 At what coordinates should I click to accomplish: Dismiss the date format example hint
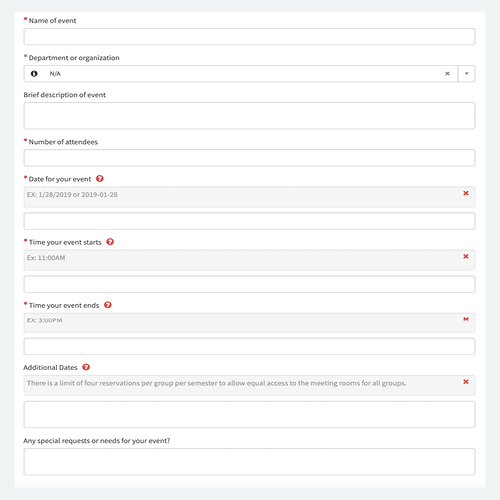point(466,193)
